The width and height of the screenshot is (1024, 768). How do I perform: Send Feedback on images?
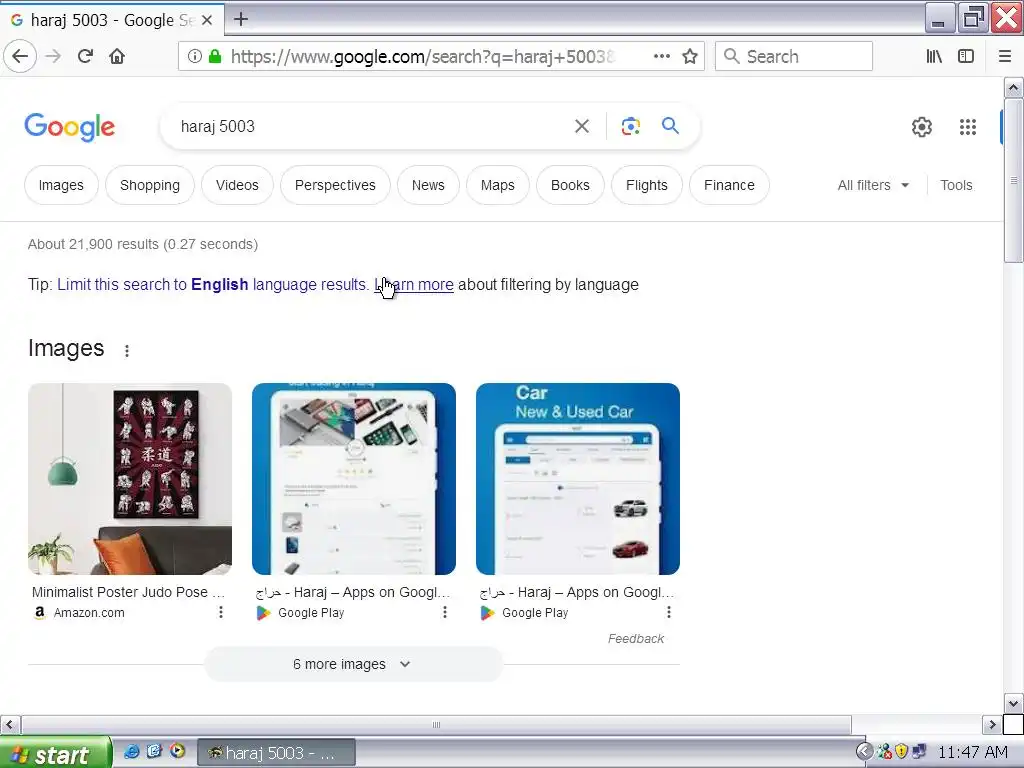[635, 639]
